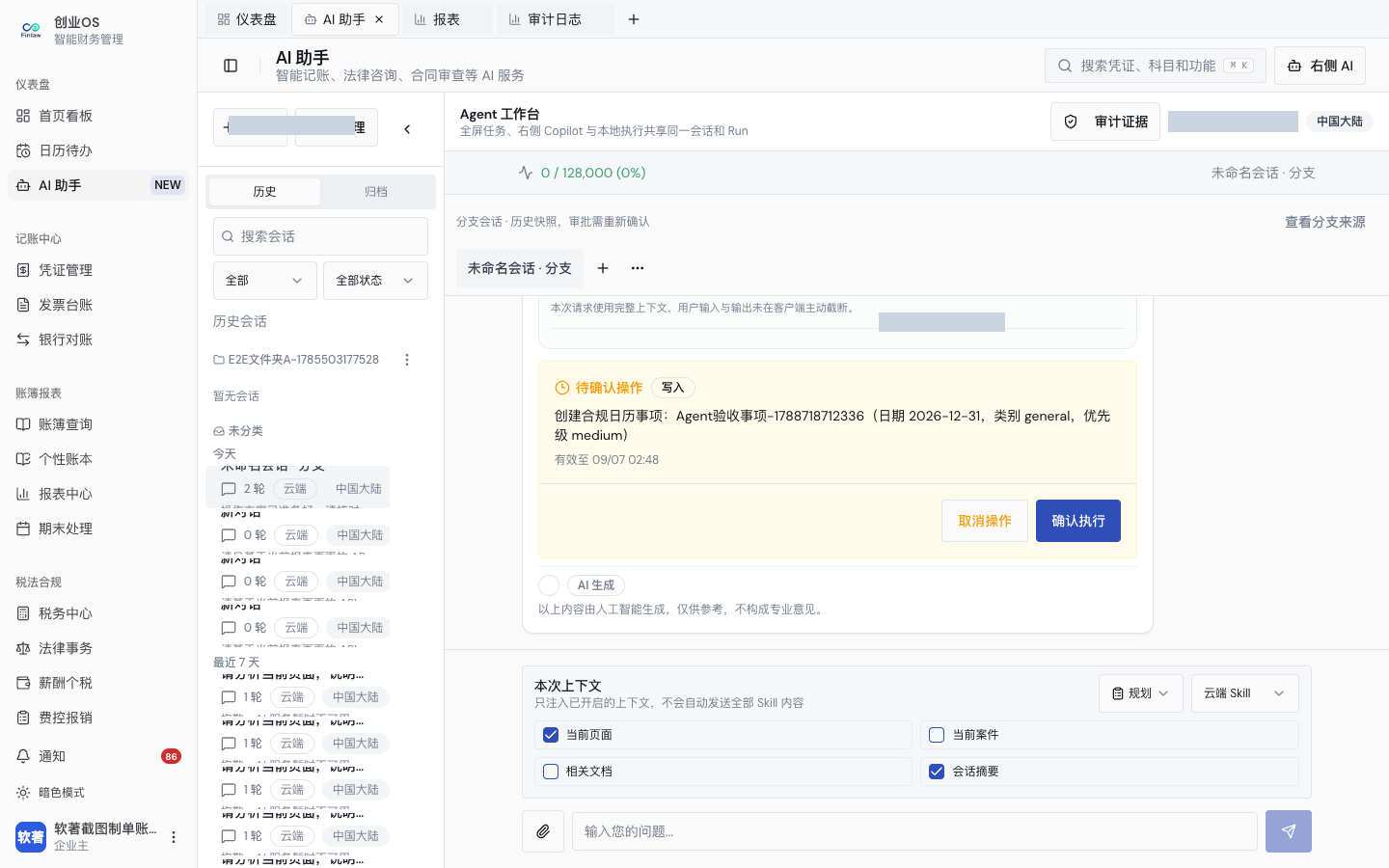The height and width of the screenshot is (868, 1389).
Task: Click 查看分支来源 link
Action: (1324, 222)
